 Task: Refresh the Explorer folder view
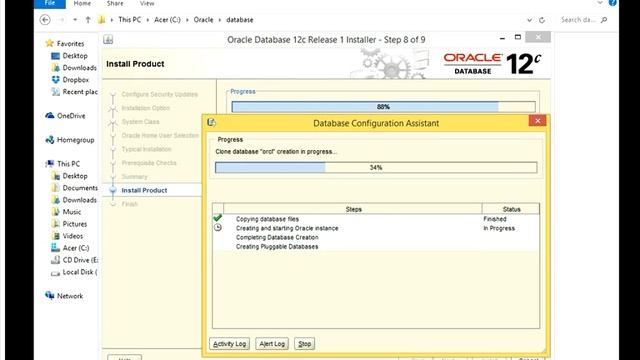tap(542, 20)
